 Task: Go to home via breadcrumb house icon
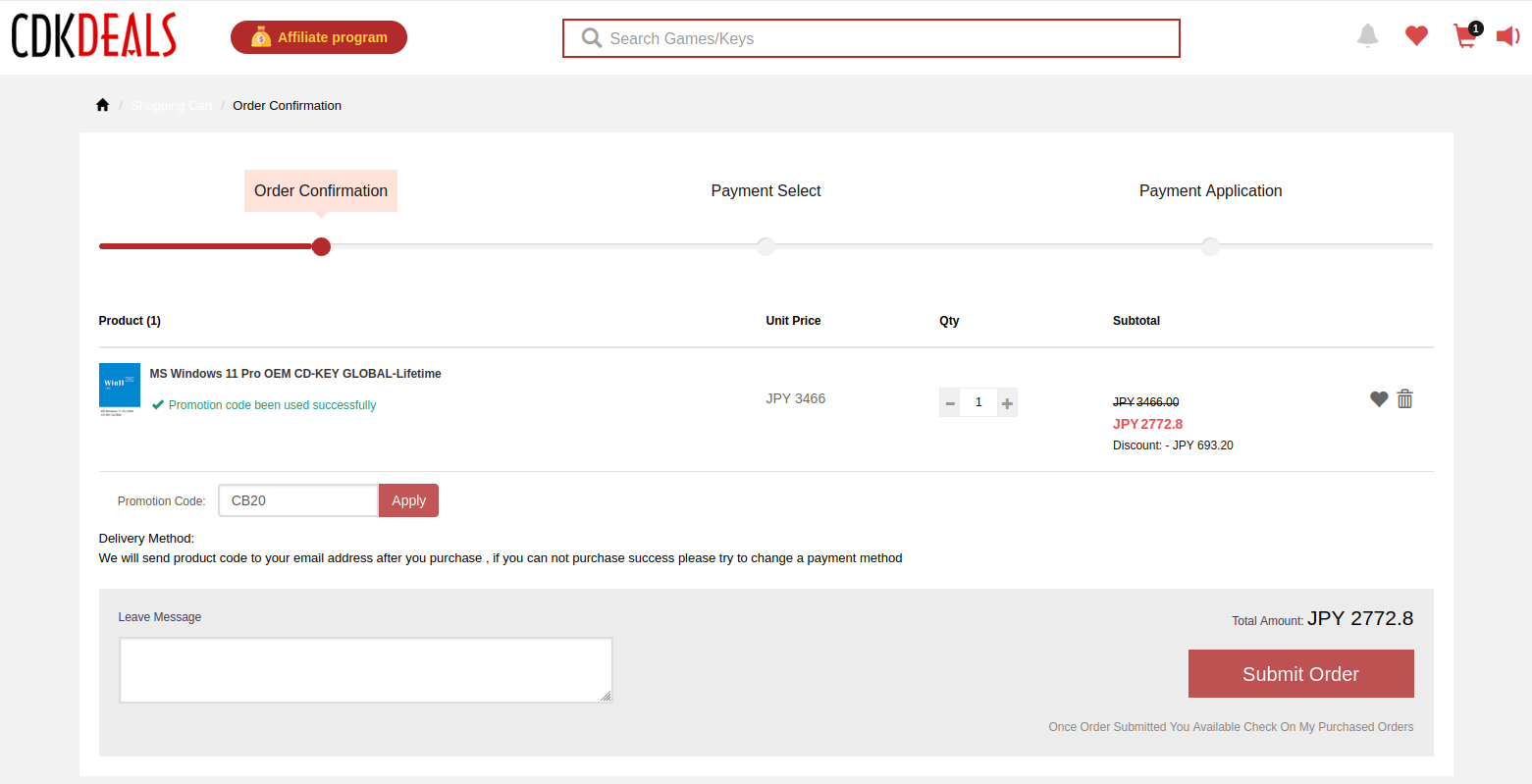click(x=102, y=105)
